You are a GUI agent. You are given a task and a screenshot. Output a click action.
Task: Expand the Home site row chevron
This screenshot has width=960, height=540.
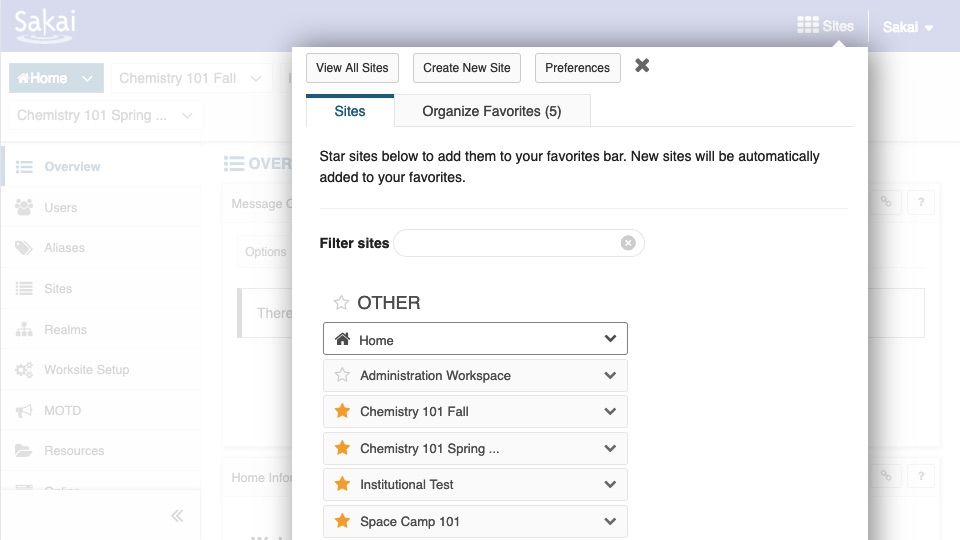point(610,339)
